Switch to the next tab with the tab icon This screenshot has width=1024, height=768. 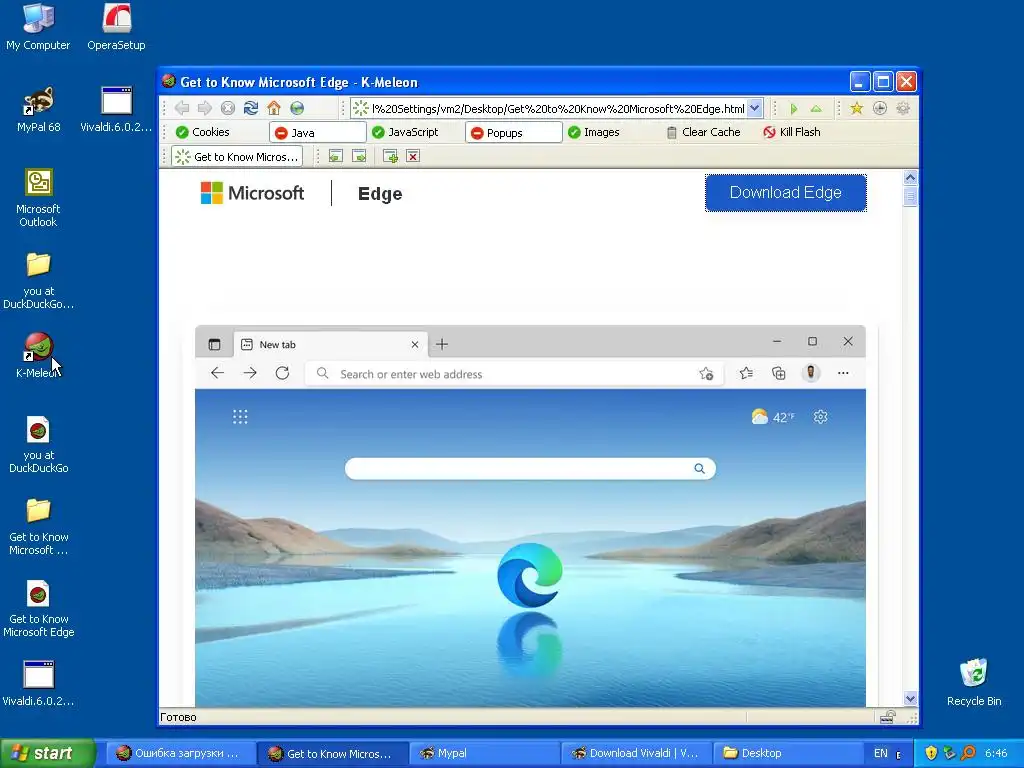(359, 156)
